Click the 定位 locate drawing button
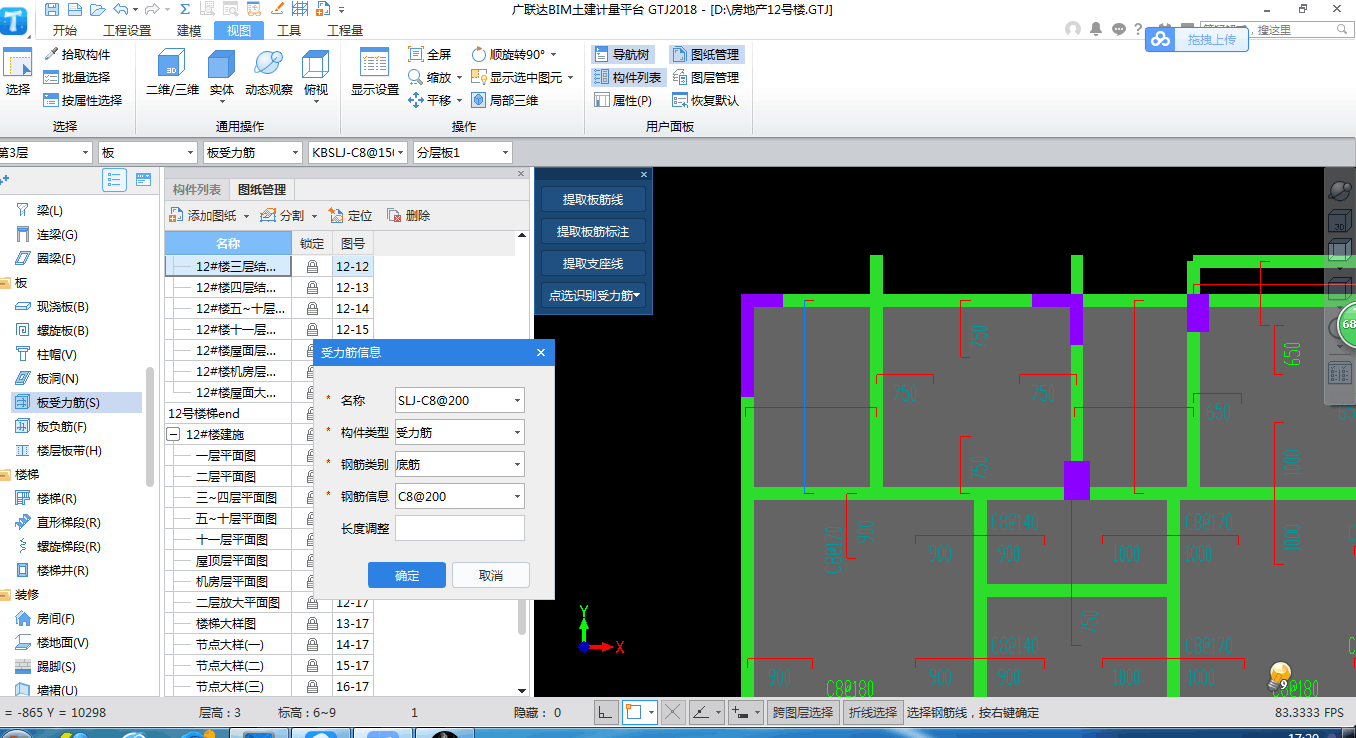The height and width of the screenshot is (738, 1356). click(351, 215)
